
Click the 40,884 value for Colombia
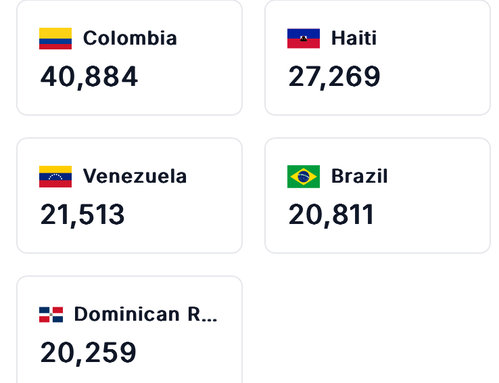point(89,77)
